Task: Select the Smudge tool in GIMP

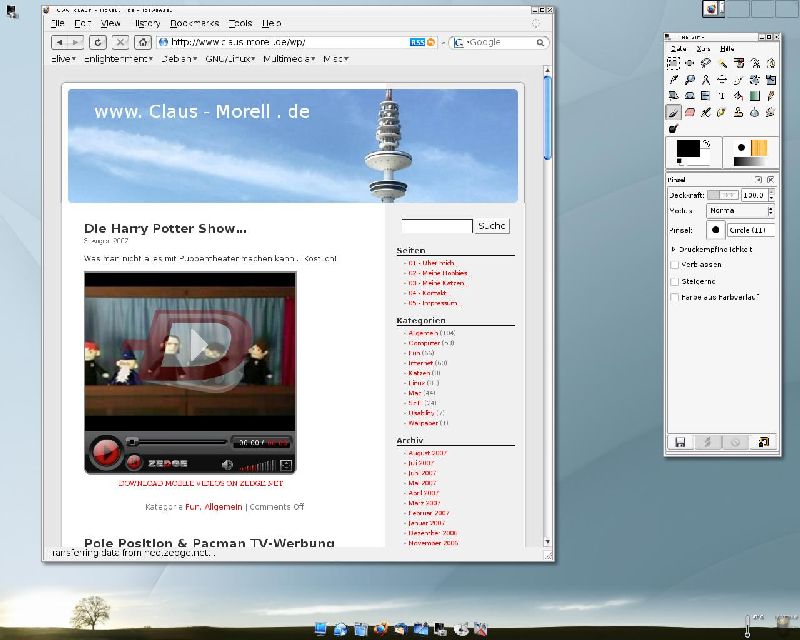Action: pyautogui.click(x=771, y=112)
